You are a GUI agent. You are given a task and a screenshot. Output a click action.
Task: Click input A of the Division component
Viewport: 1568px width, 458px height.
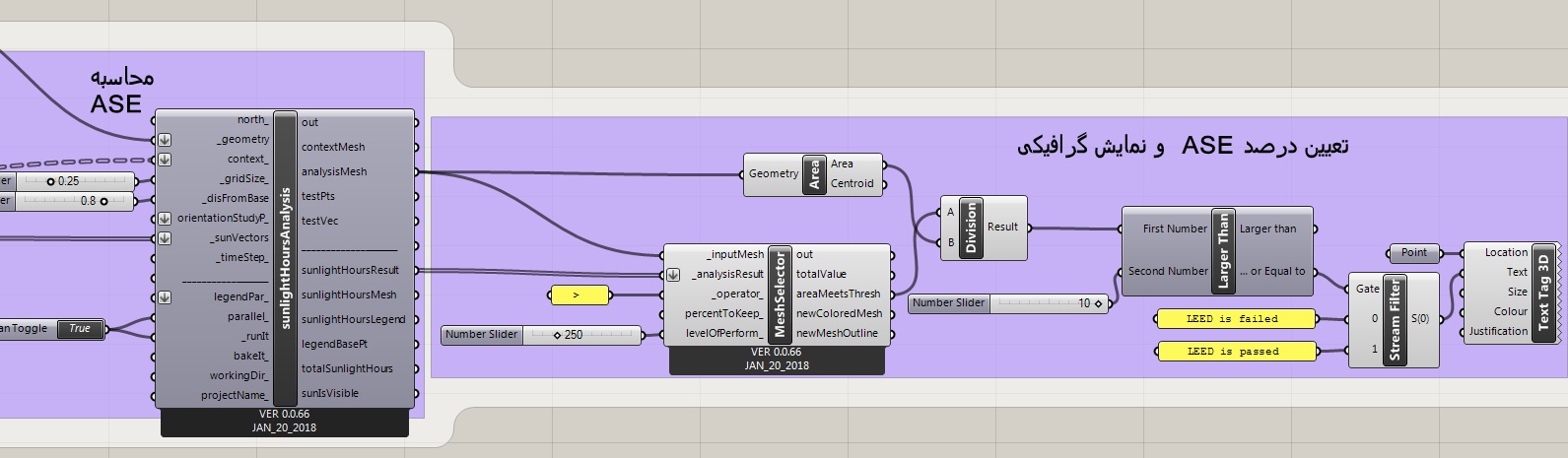click(950, 213)
